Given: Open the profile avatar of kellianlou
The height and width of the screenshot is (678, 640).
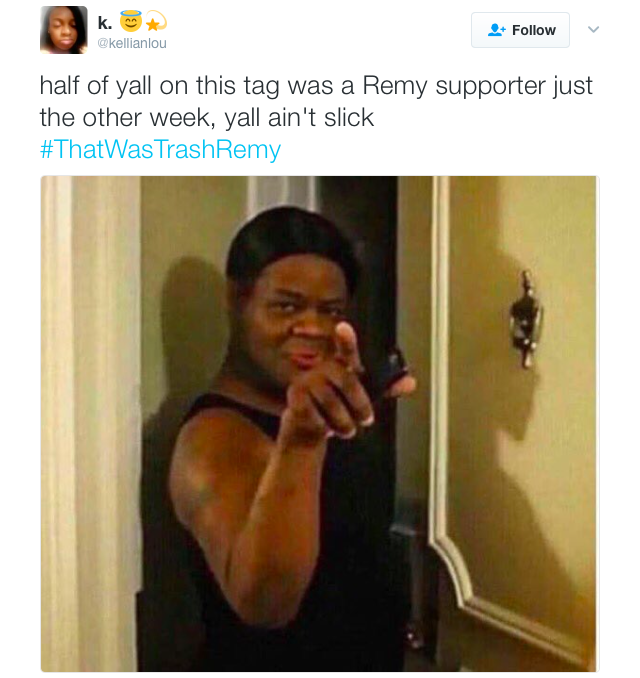Looking at the screenshot, I should coord(64,30).
